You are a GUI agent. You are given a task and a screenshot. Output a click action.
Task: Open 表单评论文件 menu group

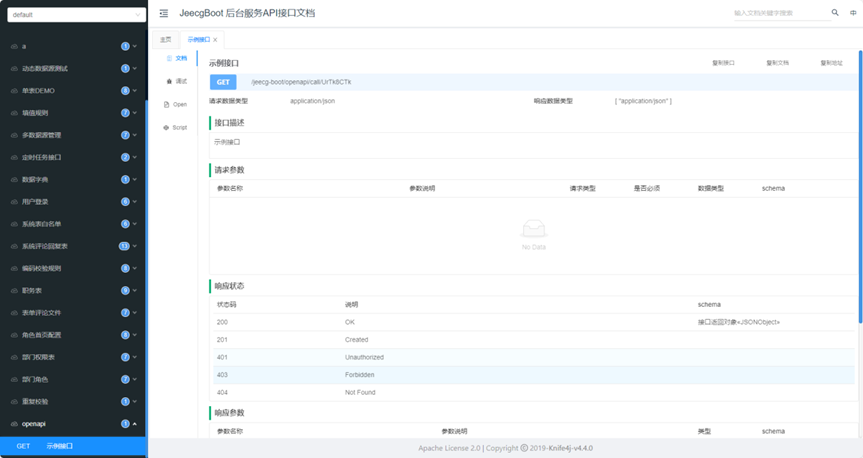73,313
